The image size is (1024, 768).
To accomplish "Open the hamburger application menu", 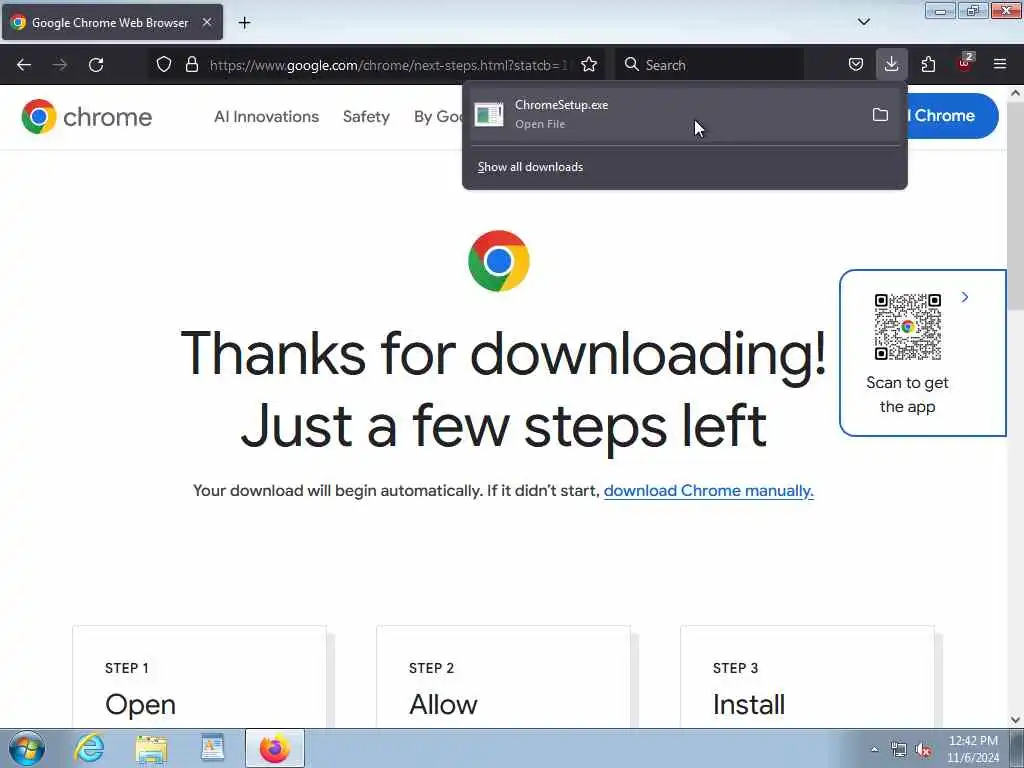I will click(1000, 64).
